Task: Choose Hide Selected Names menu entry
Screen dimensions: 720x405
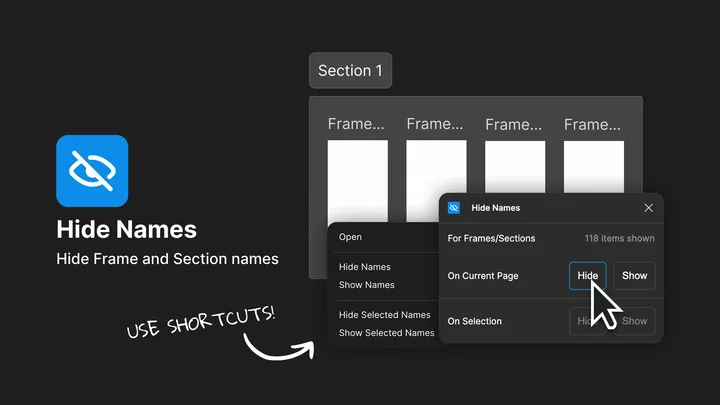Action: pos(384,315)
